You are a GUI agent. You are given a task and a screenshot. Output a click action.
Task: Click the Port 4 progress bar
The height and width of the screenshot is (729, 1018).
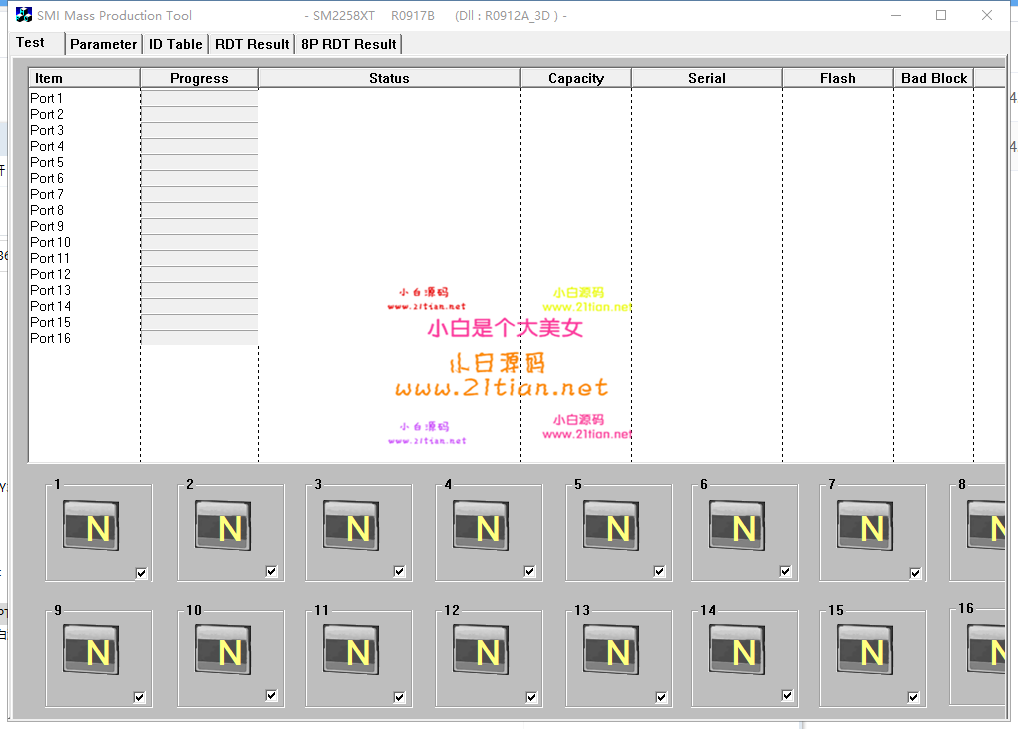click(x=199, y=146)
